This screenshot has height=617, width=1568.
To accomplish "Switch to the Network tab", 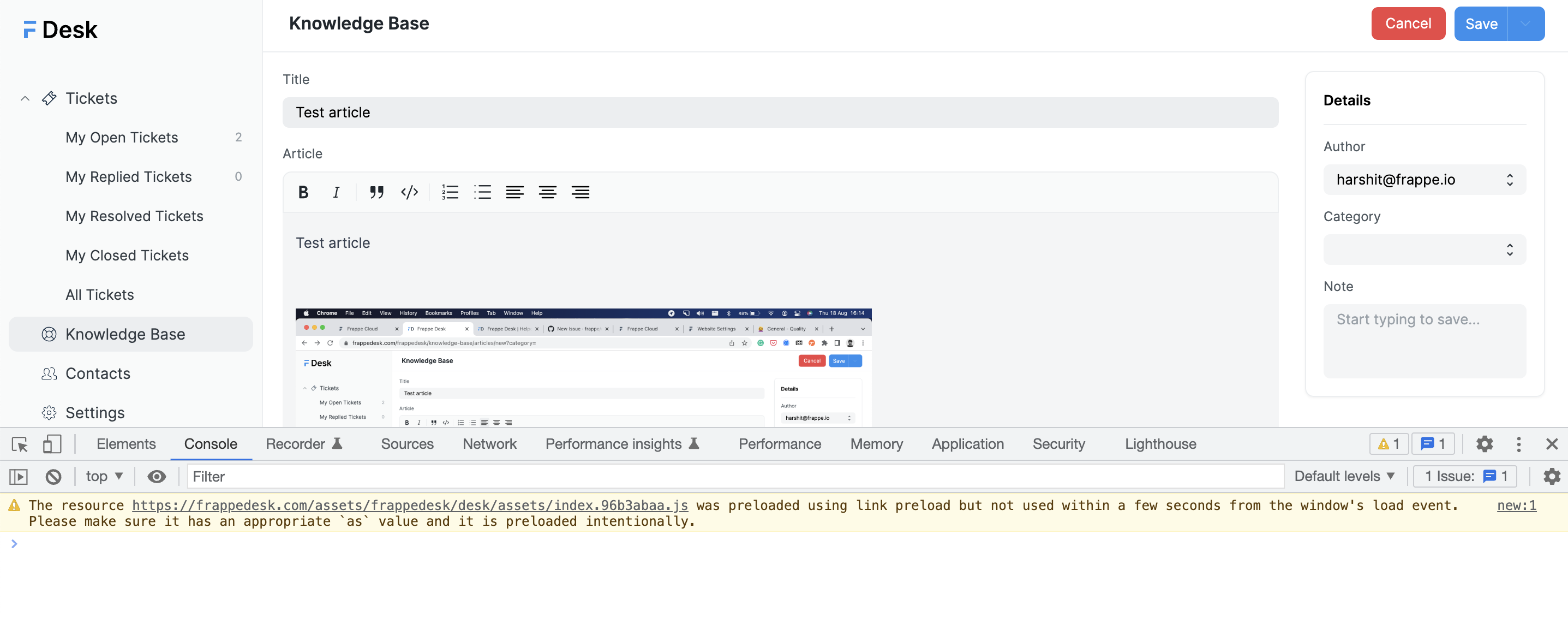I will [x=489, y=444].
